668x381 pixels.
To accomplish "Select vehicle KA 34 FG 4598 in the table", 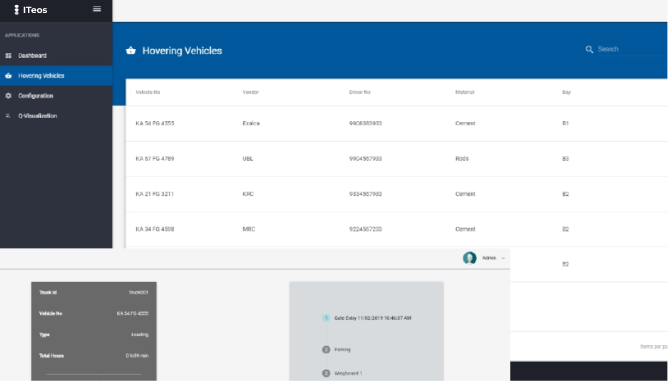I will (x=155, y=229).
